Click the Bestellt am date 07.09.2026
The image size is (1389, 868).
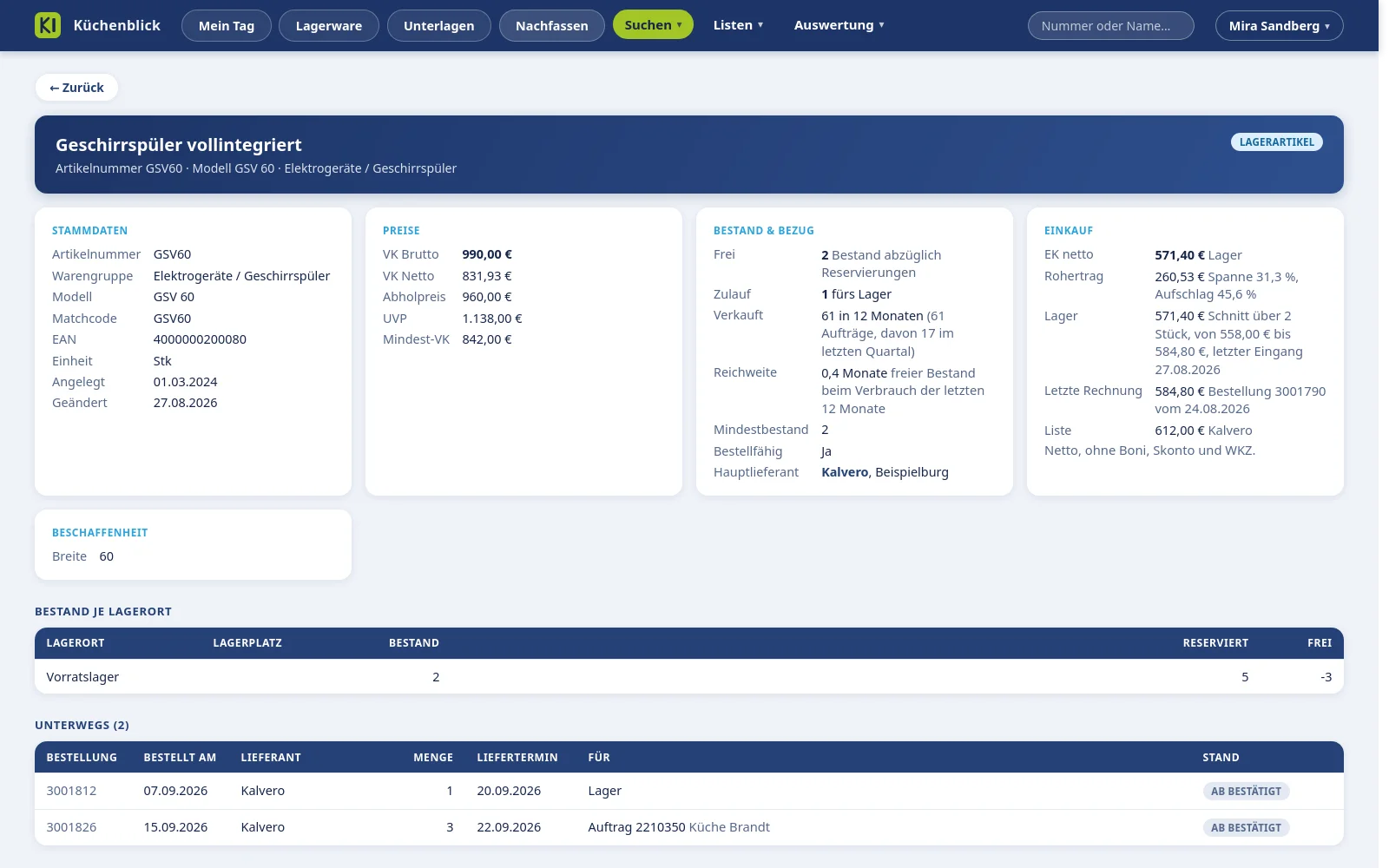(175, 791)
